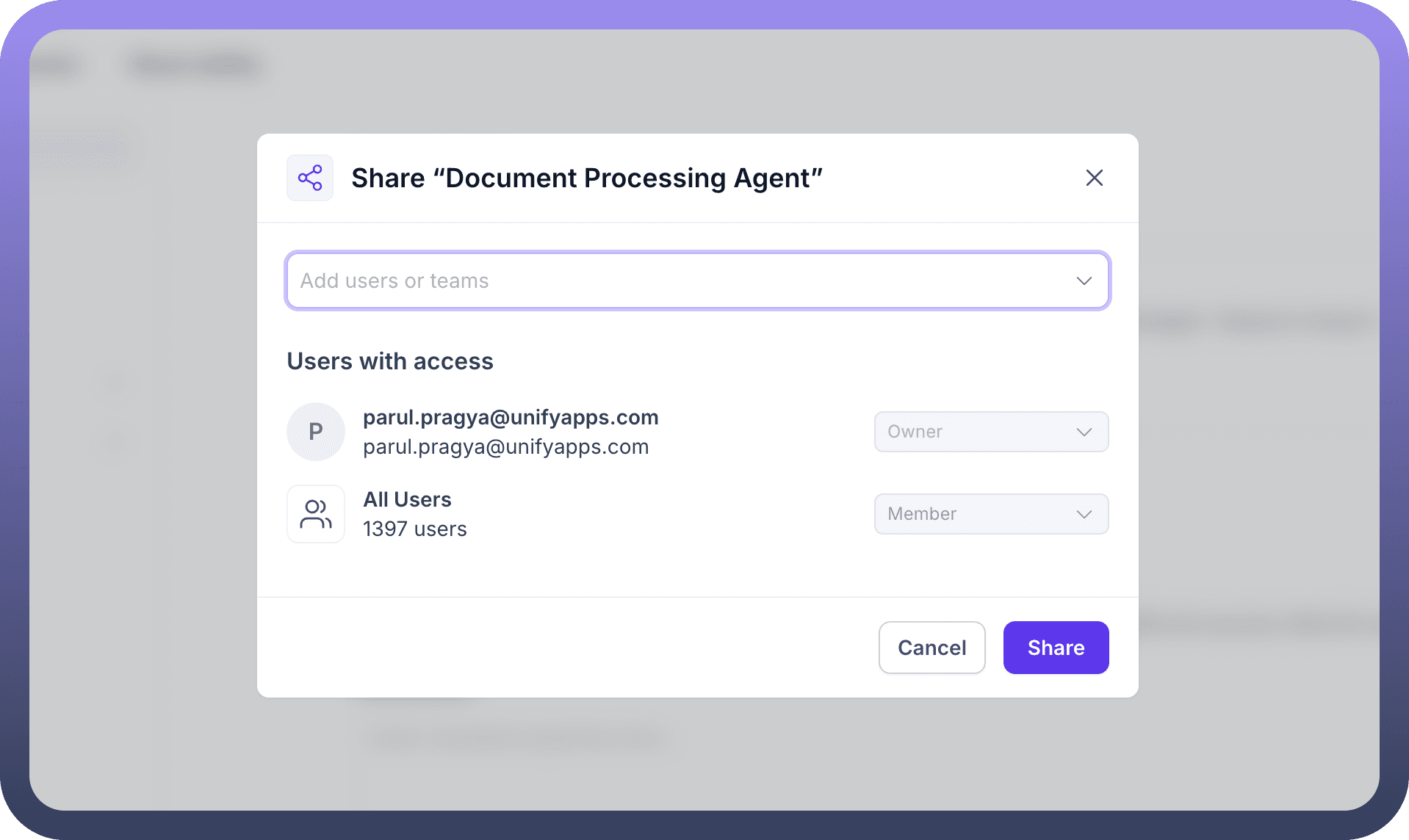Click the chevron in the Owner dropdown
This screenshot has width=1409, height=840.
(1084, 432)
